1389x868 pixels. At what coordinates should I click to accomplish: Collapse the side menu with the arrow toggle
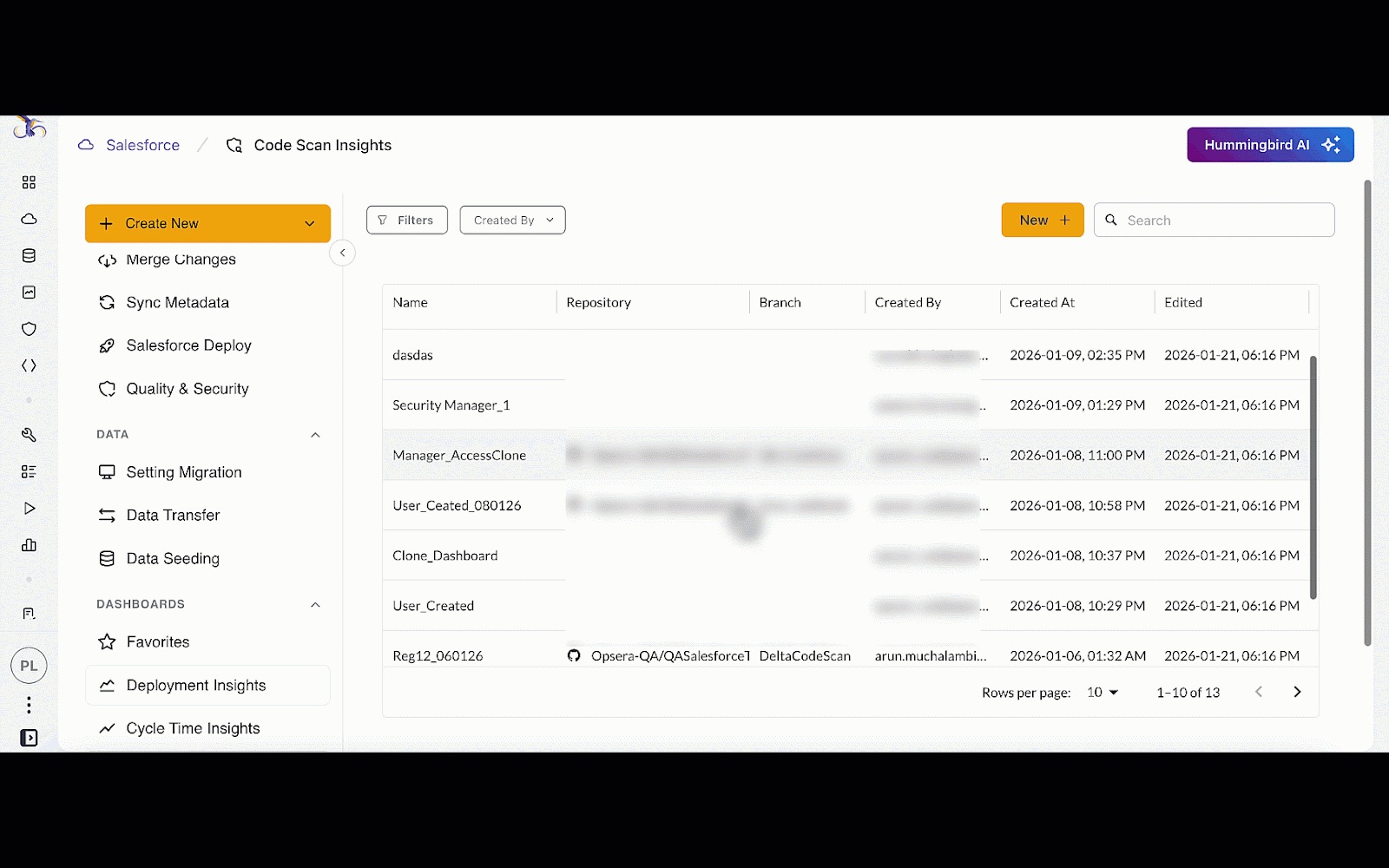[x=343, y=253]
